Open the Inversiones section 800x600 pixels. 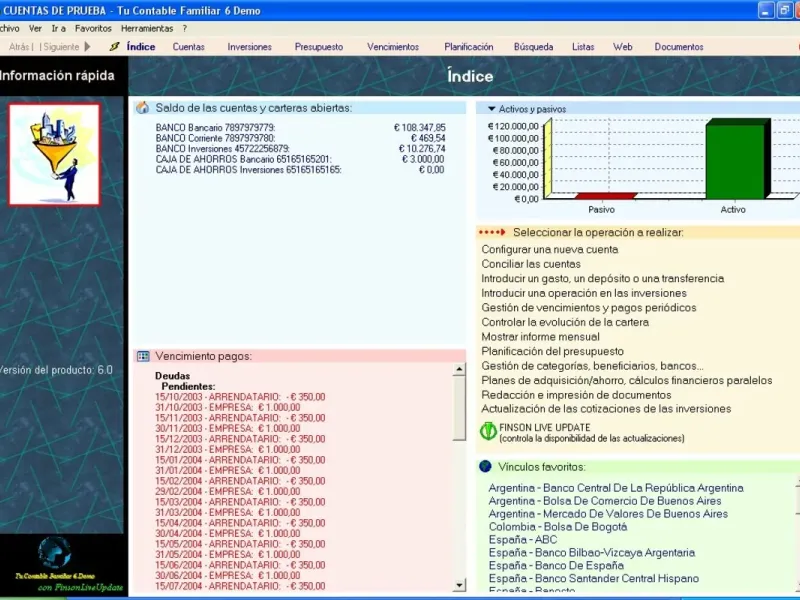point(249,47)
